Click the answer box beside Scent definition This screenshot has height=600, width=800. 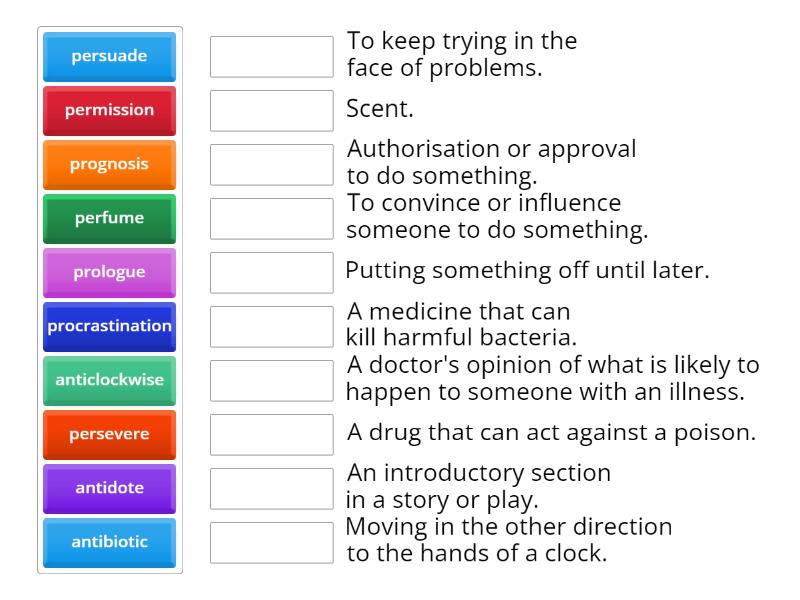(271, 111)
